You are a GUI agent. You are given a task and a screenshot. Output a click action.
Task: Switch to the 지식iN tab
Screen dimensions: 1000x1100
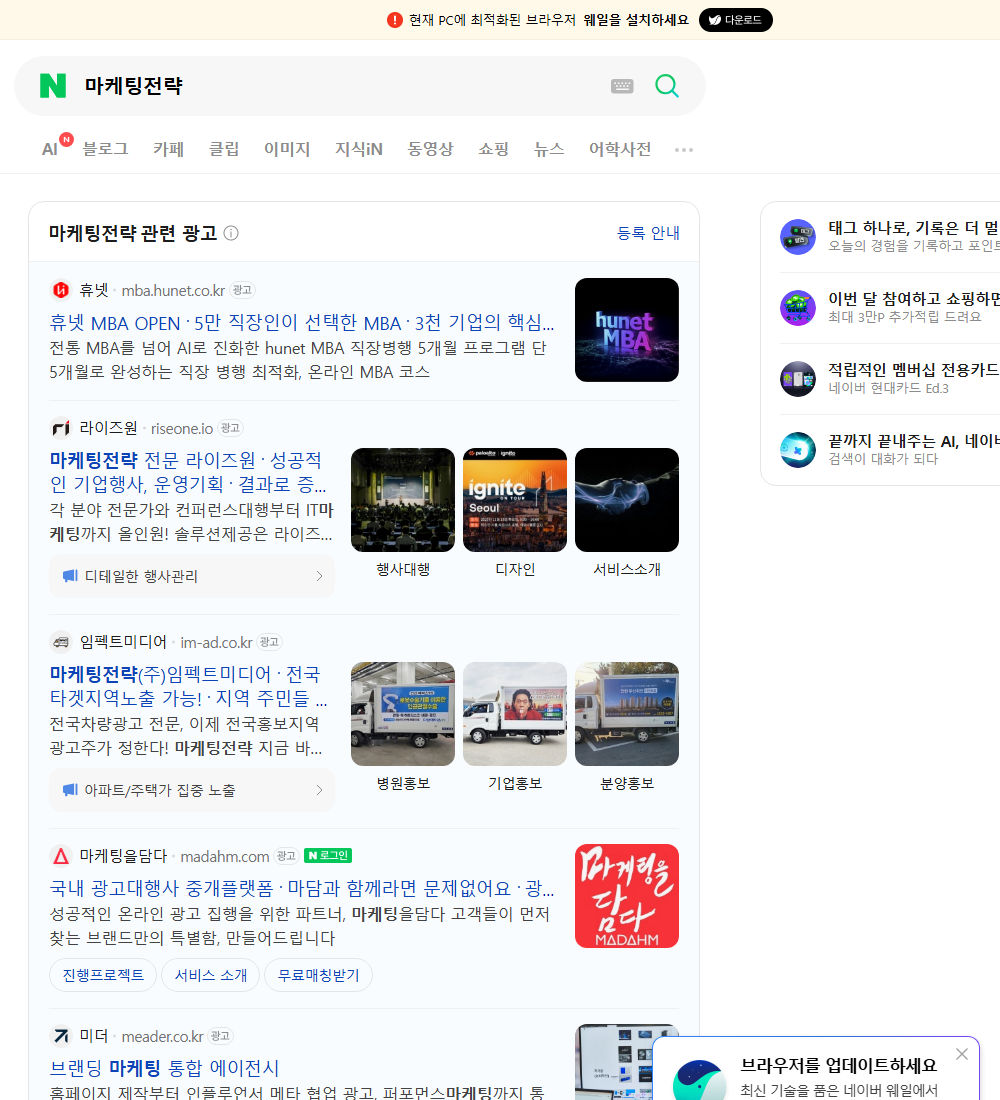[359, 149]
